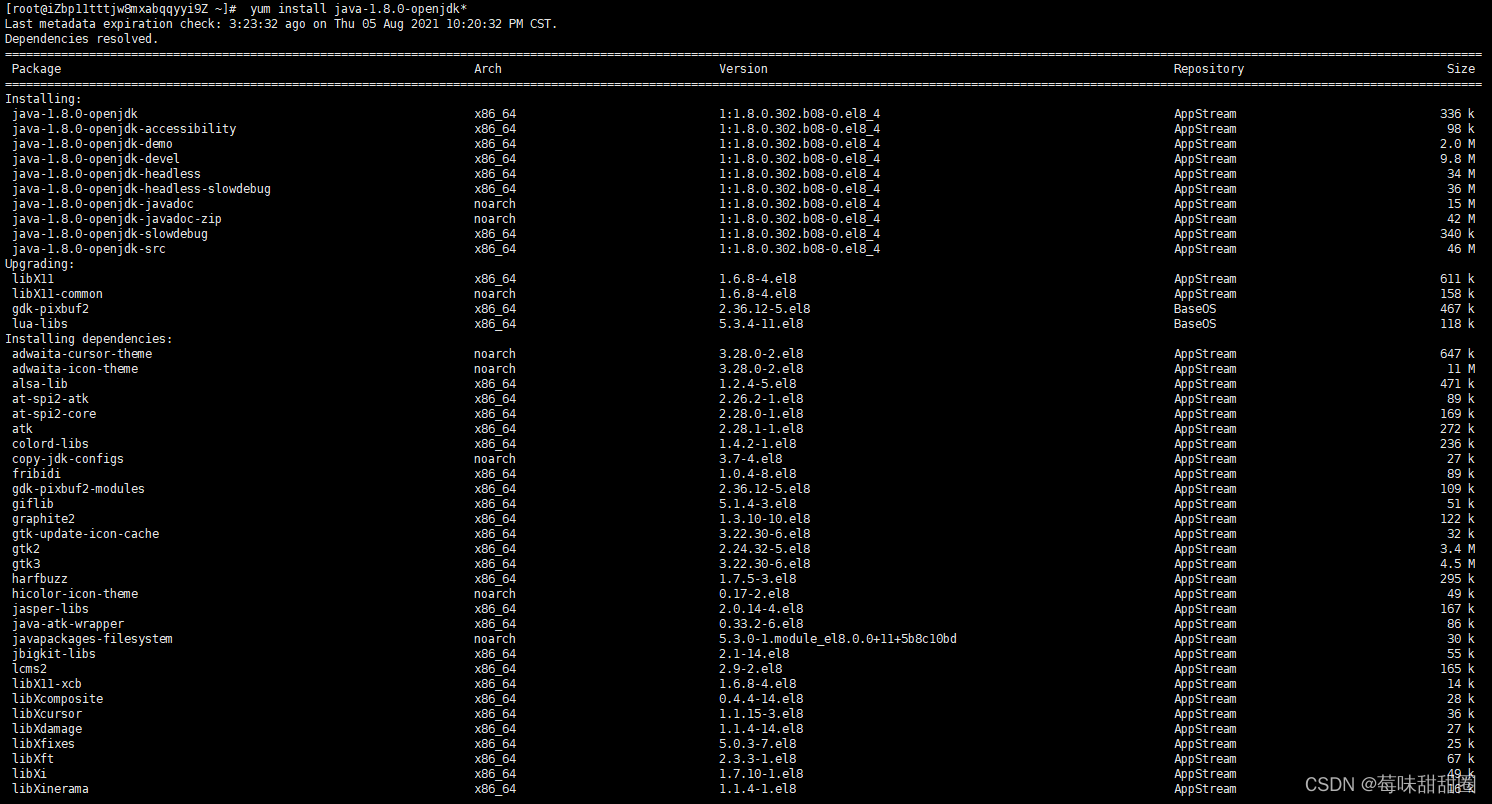
Task: Select the jbigkit-libs package name
Action: click(54, 654)
